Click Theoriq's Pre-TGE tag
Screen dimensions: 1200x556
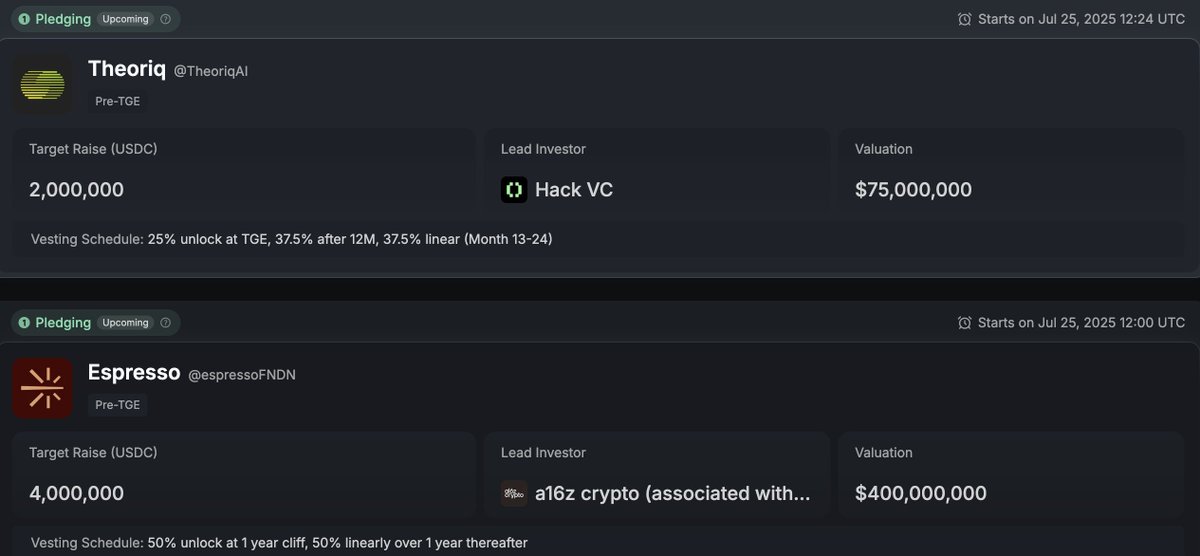pyautogui.click(x=118, y=101)
